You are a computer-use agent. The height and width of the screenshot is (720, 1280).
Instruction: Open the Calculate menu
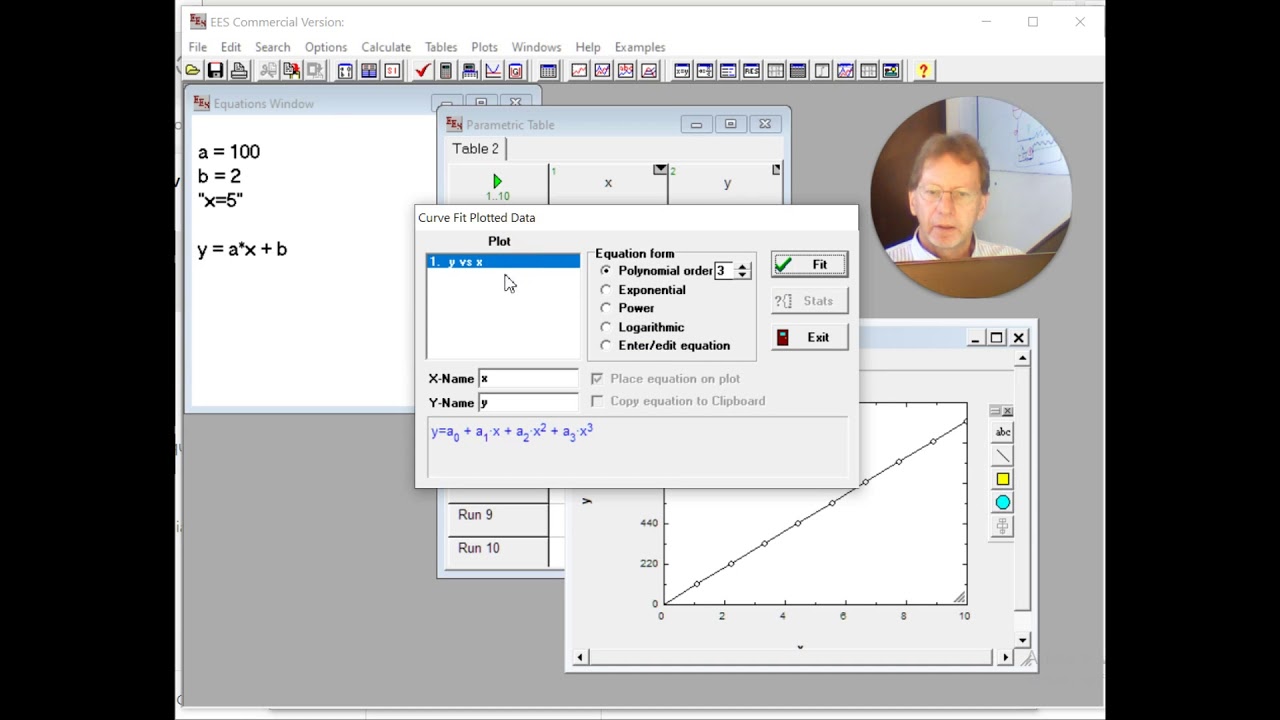click(386, 47)
